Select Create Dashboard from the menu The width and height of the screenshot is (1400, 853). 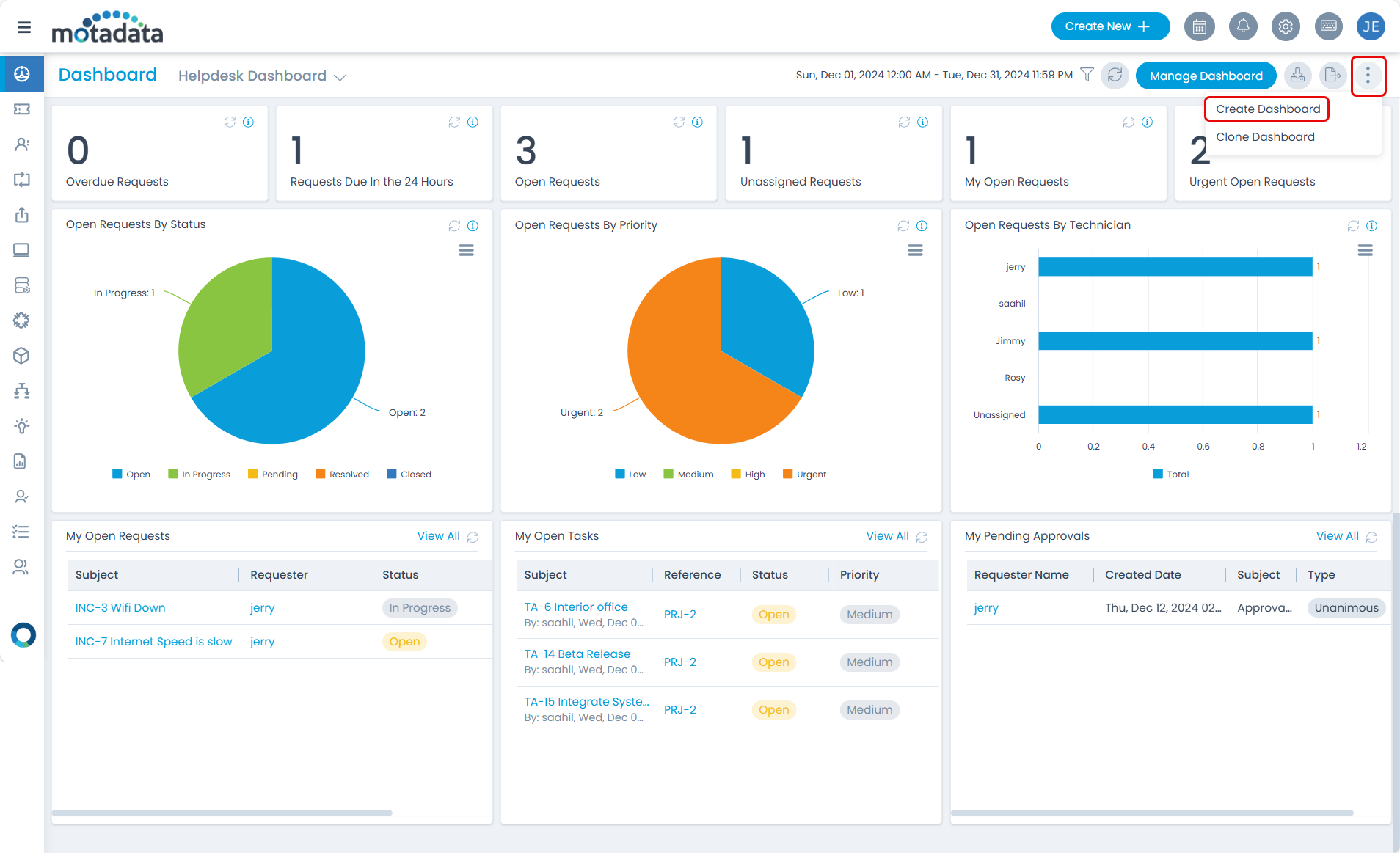pos(1267,109)
